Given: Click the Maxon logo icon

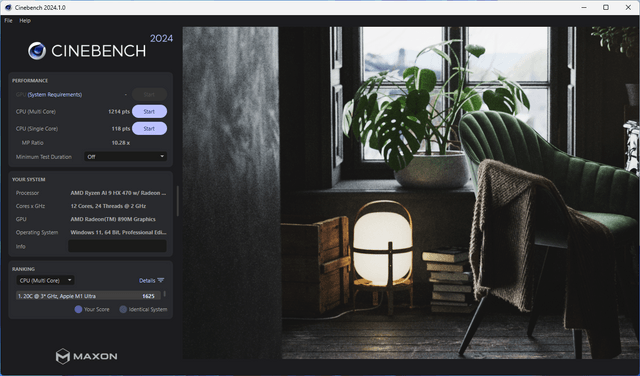Looking at the screenshot, I should (63, 356).
